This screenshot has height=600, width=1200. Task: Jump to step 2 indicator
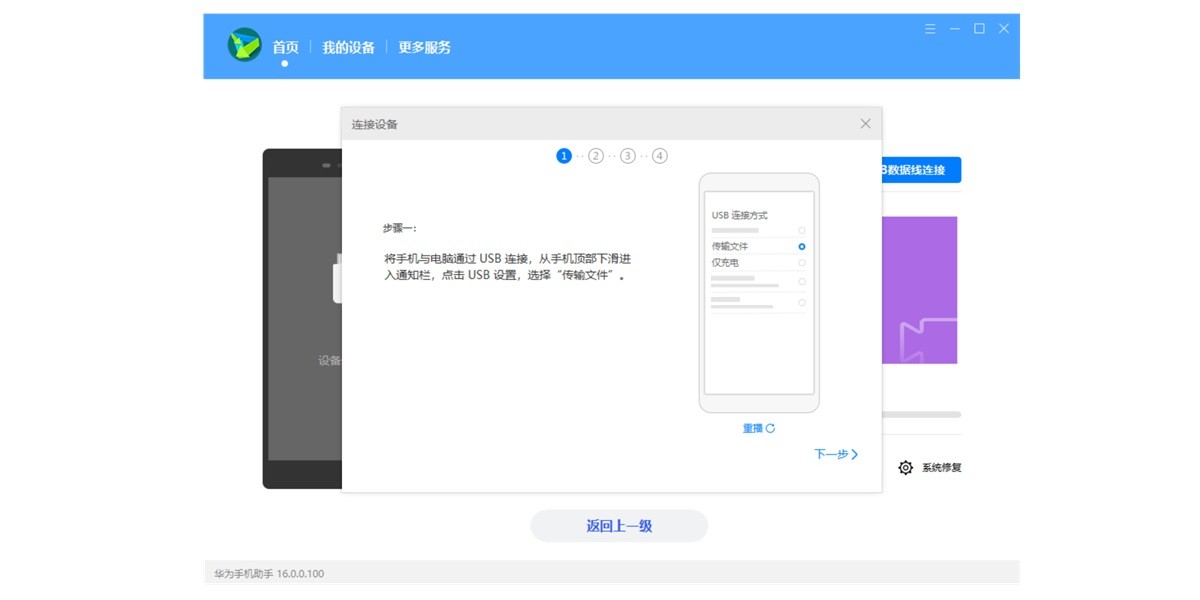point(596,156)
